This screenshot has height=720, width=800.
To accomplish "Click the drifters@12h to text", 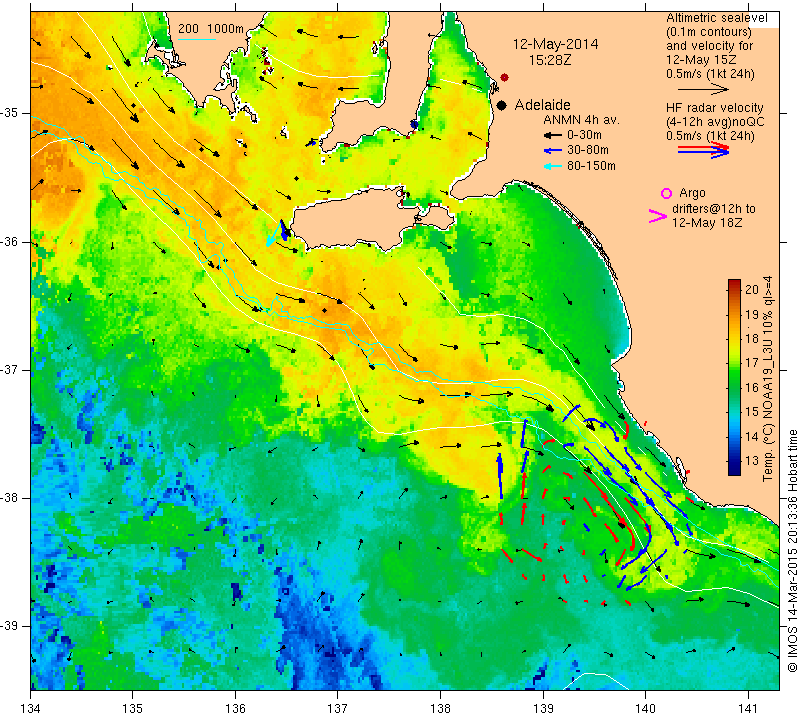I will pos(714,209).
